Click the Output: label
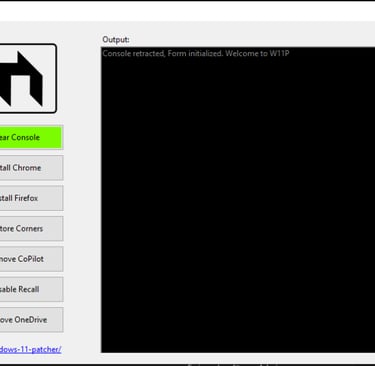The image size is (375, 366). click(x=116, y=39)
